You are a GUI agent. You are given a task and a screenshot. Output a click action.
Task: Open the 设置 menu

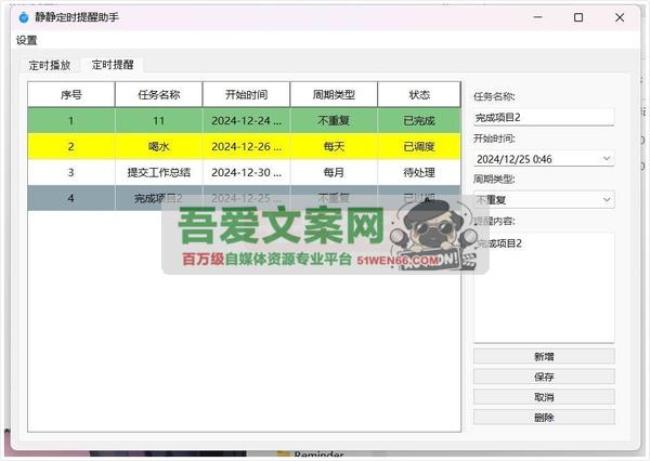pyautogui.click(x=27, y=41)
